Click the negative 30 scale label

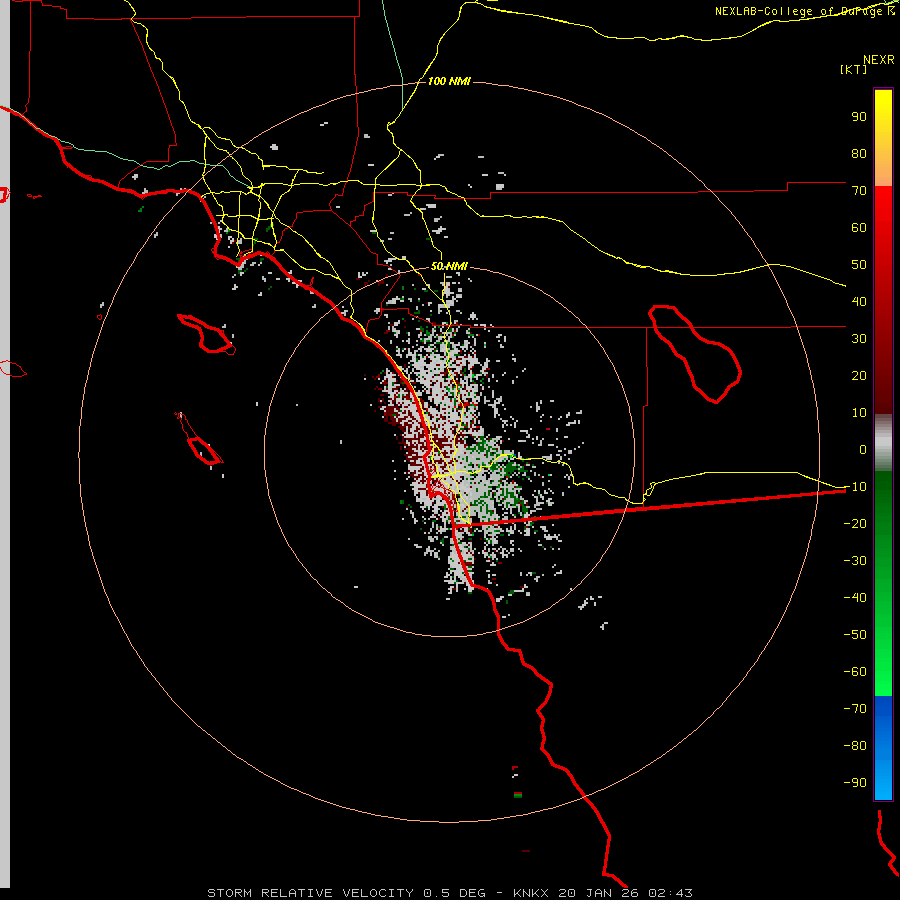[x=855, y=561]
